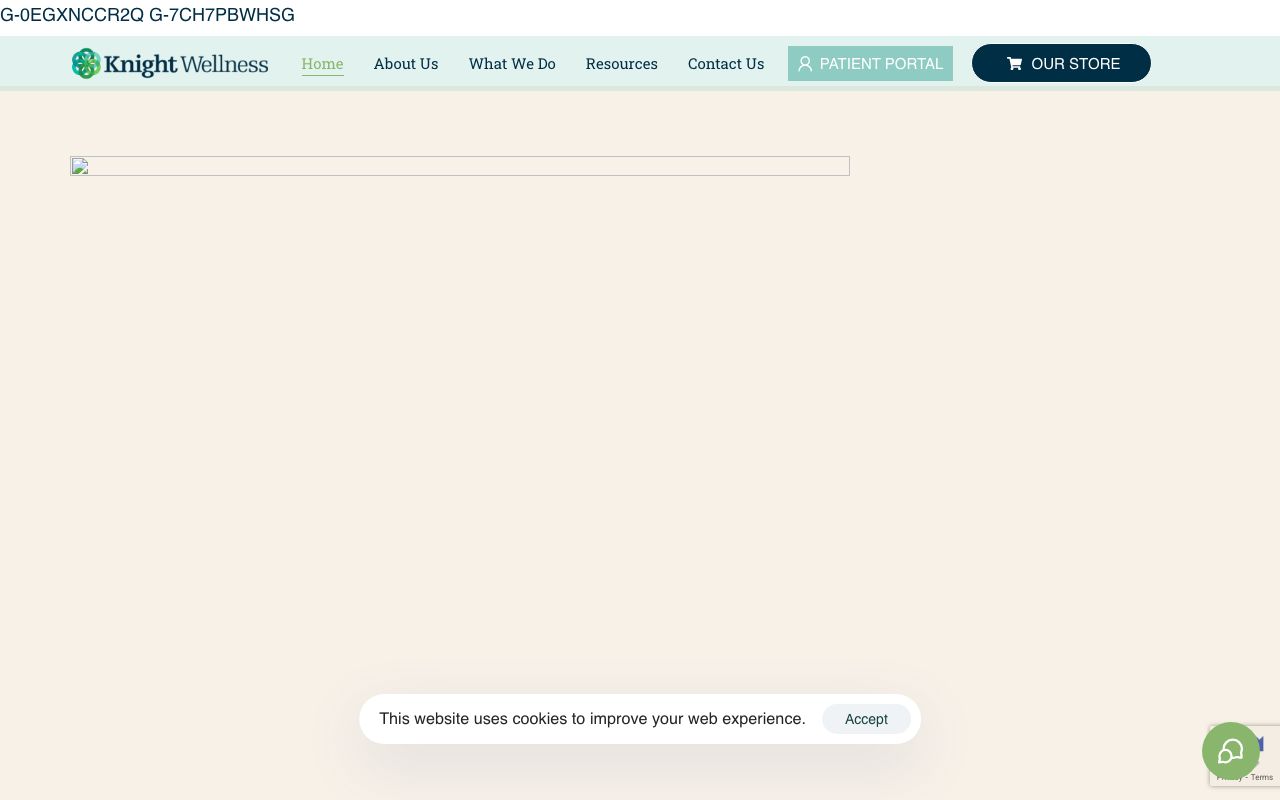
Task: Expand the What We Do menu
Action: pos(512,64)
